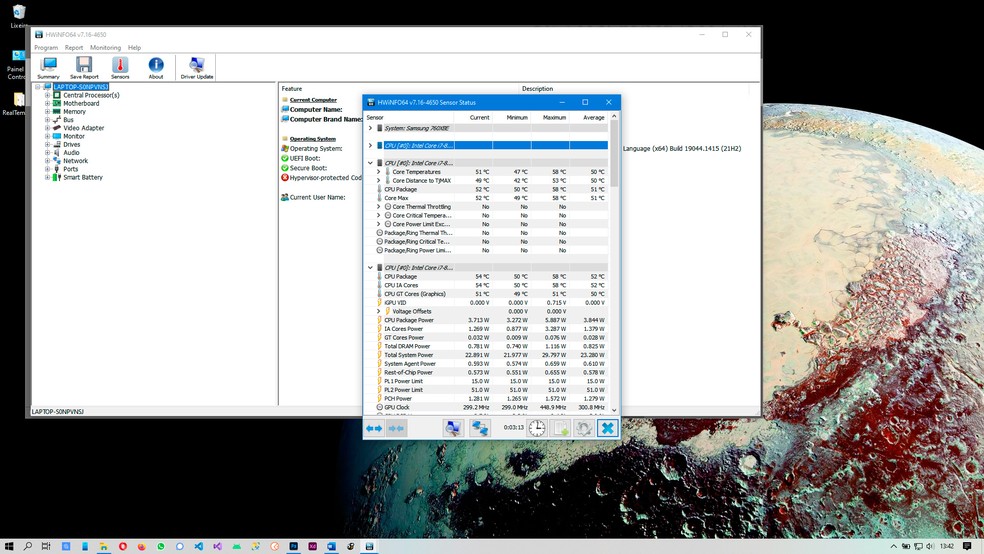
Task: Click the Average column header
Action: coord(589,117)
